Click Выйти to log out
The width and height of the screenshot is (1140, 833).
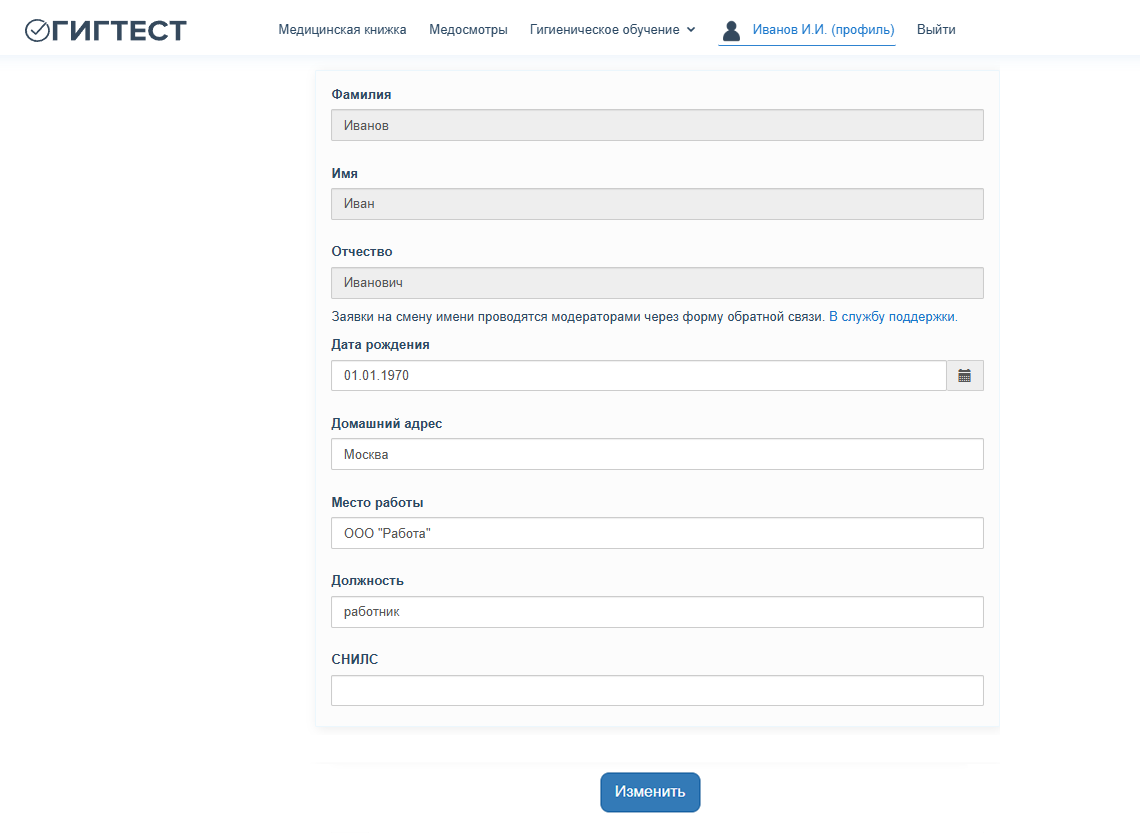pyautogui.click(x=936, y=30)
